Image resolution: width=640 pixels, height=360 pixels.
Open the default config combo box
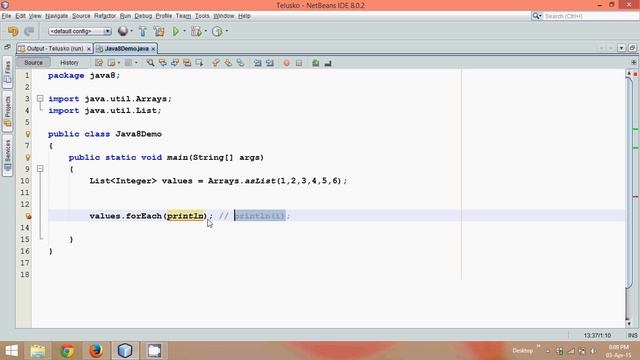click(80, 31)
